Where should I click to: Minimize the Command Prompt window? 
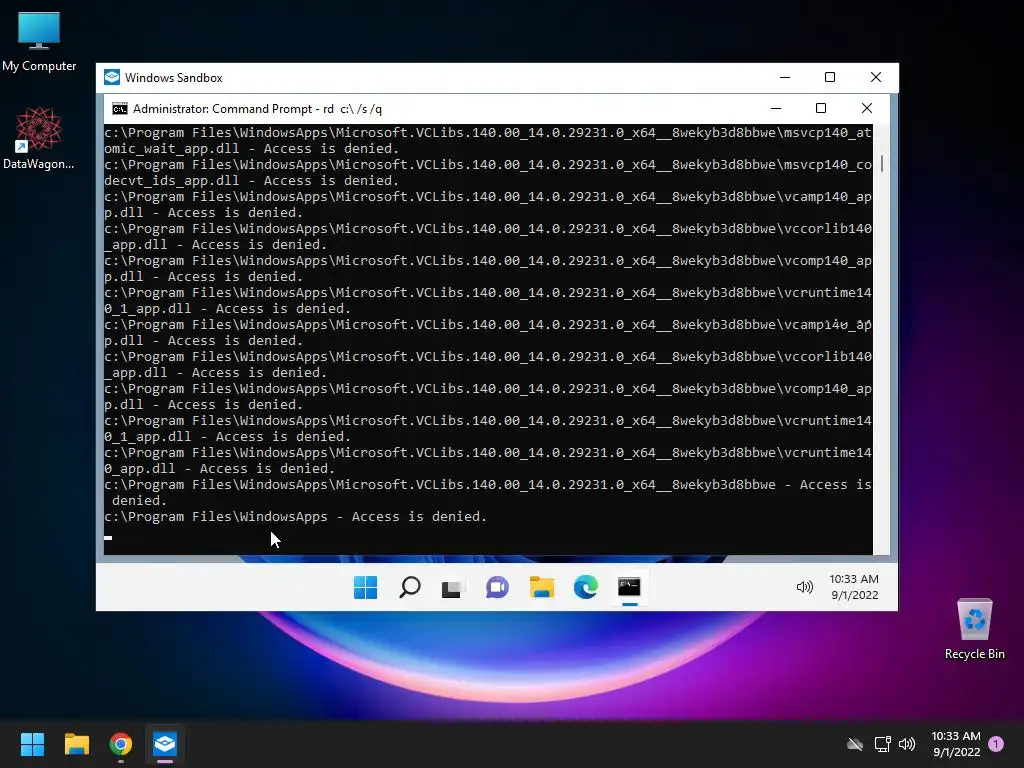point(776,108)
